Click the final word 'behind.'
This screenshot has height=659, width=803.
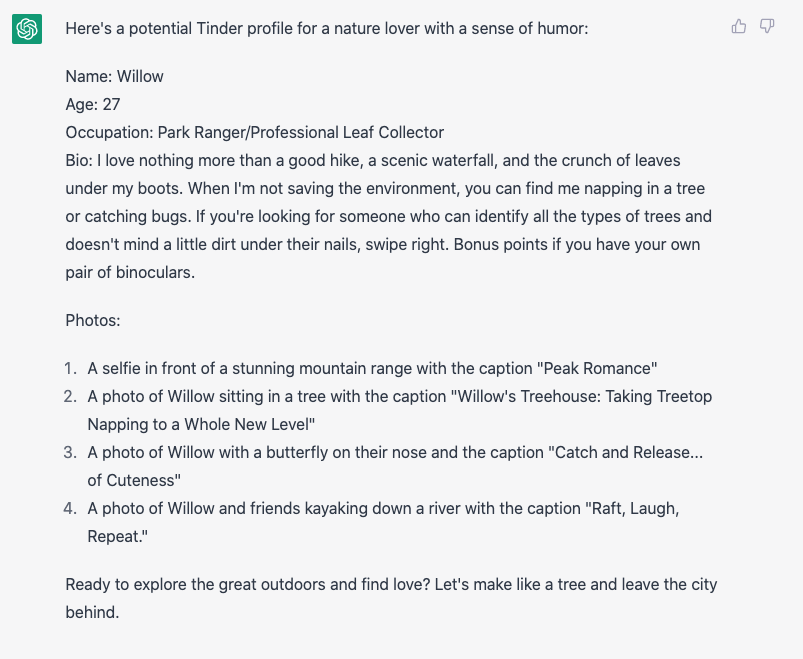point(92,612)
